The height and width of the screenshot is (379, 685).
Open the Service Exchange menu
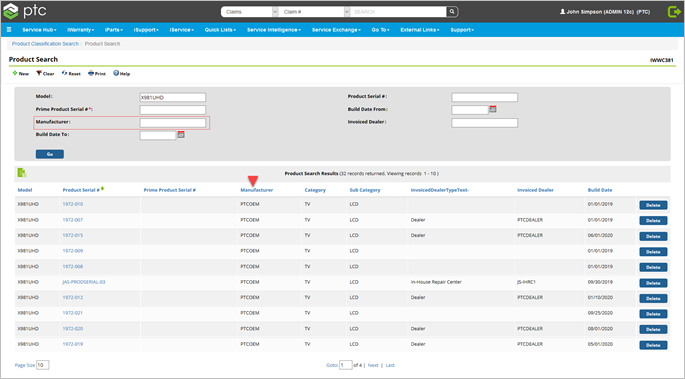(x=336, y=30)
